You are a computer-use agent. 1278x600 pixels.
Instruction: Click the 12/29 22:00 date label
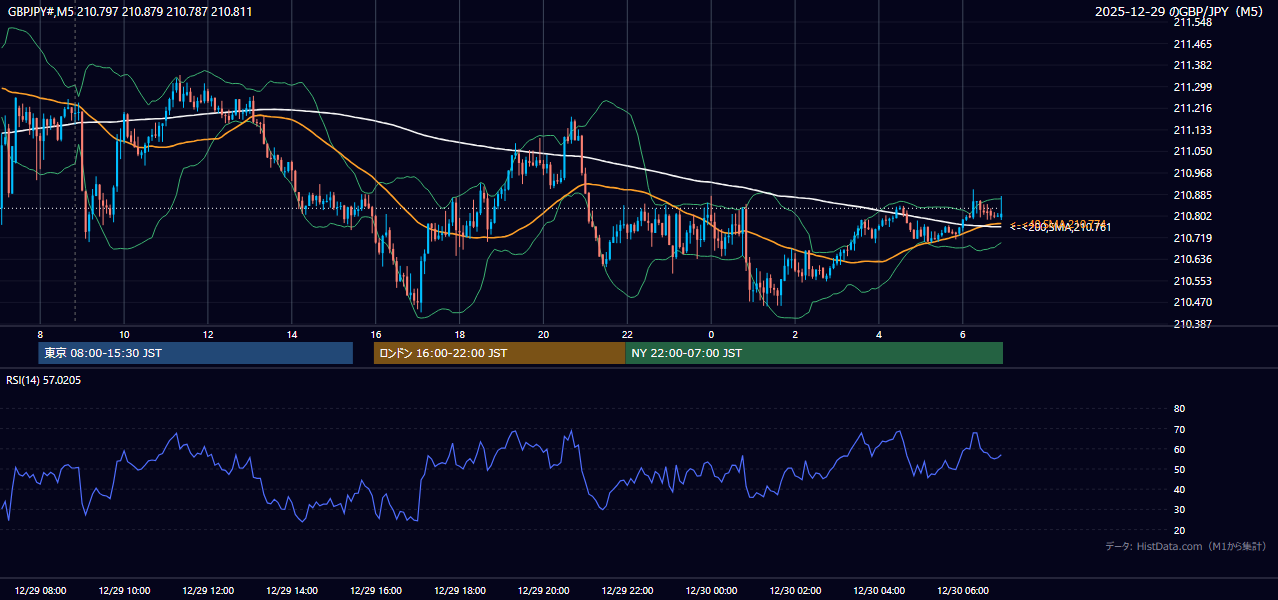(628, 590)
